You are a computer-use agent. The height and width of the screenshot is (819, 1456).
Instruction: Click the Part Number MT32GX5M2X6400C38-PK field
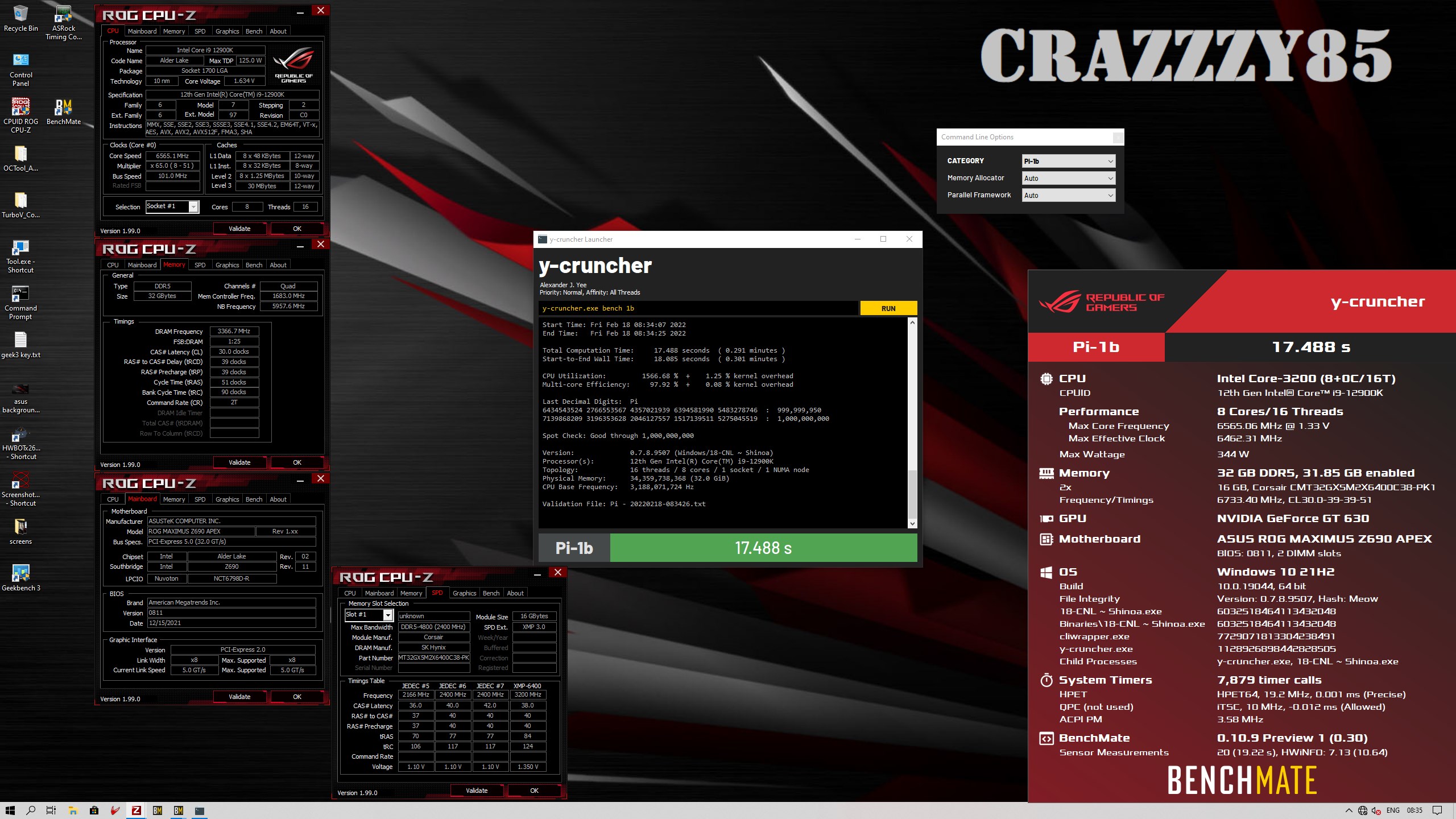click(x=434, y=657)
